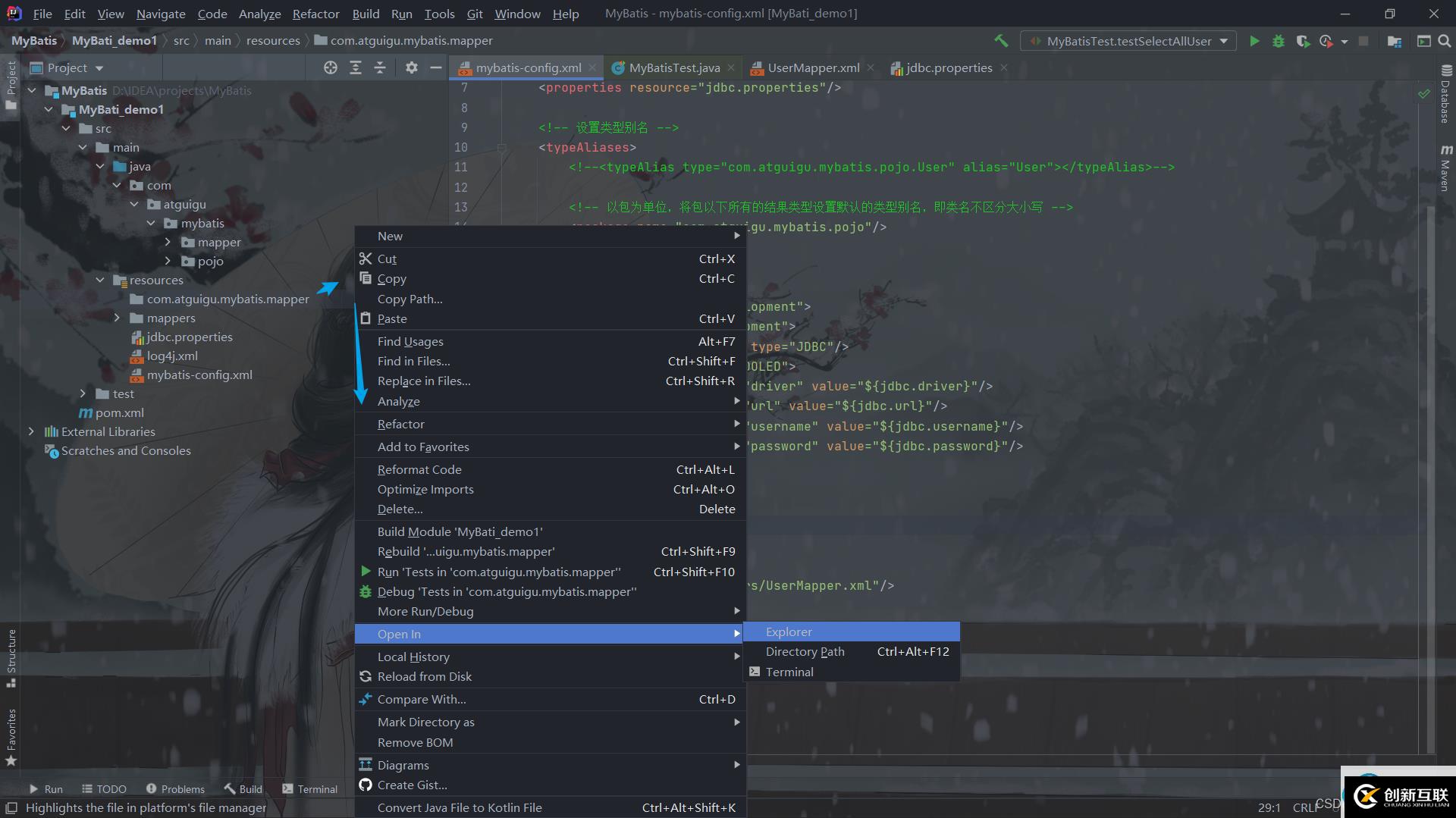Run with coverage shield icon
This screenshot has height=818, width=1456.
[1303, 41]
